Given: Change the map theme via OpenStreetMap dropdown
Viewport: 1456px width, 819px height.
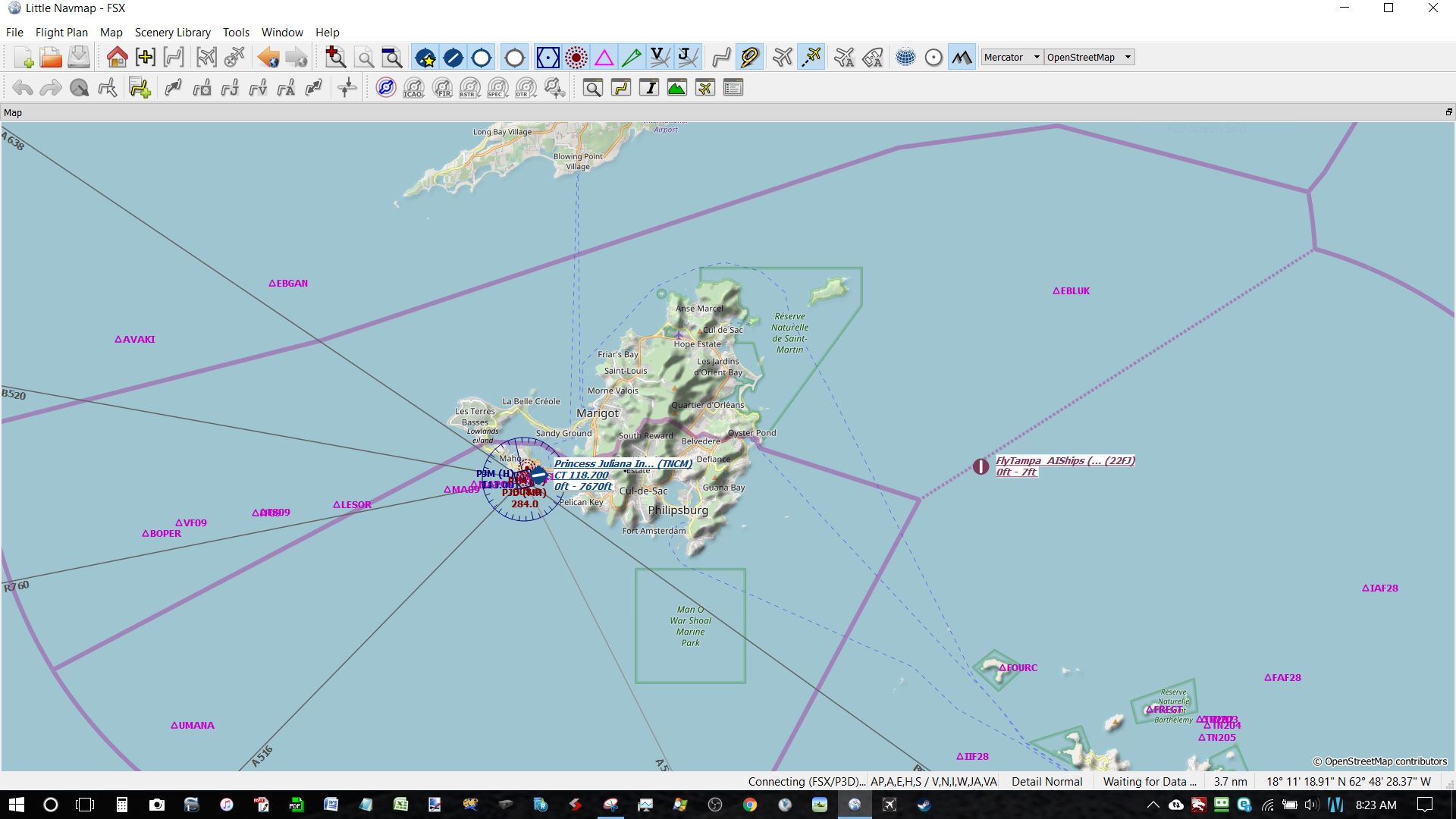Looking at the screenshot, I should (1088, 57).
